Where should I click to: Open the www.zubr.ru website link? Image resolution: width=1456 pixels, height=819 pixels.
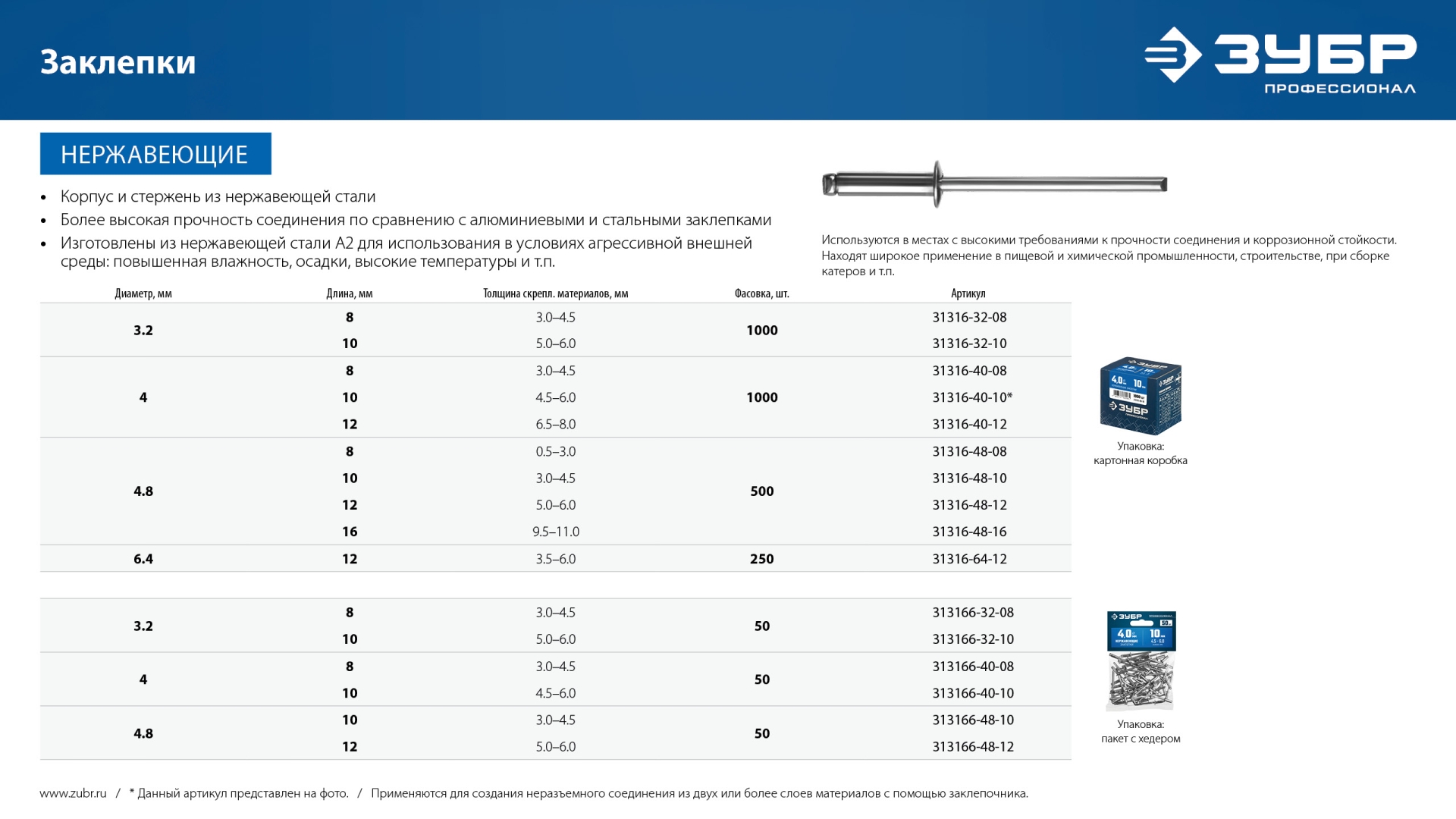(72, 793)
